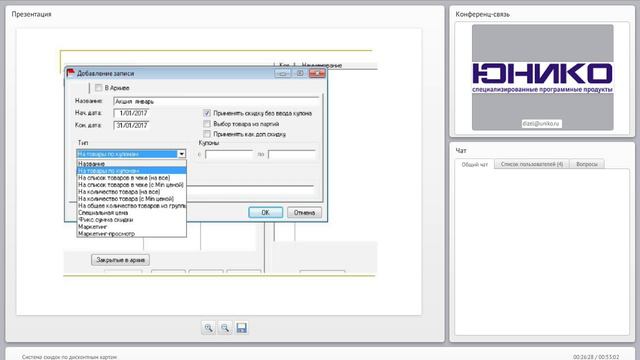Open the 'Общий чат' tab

[x=474, y=164]
